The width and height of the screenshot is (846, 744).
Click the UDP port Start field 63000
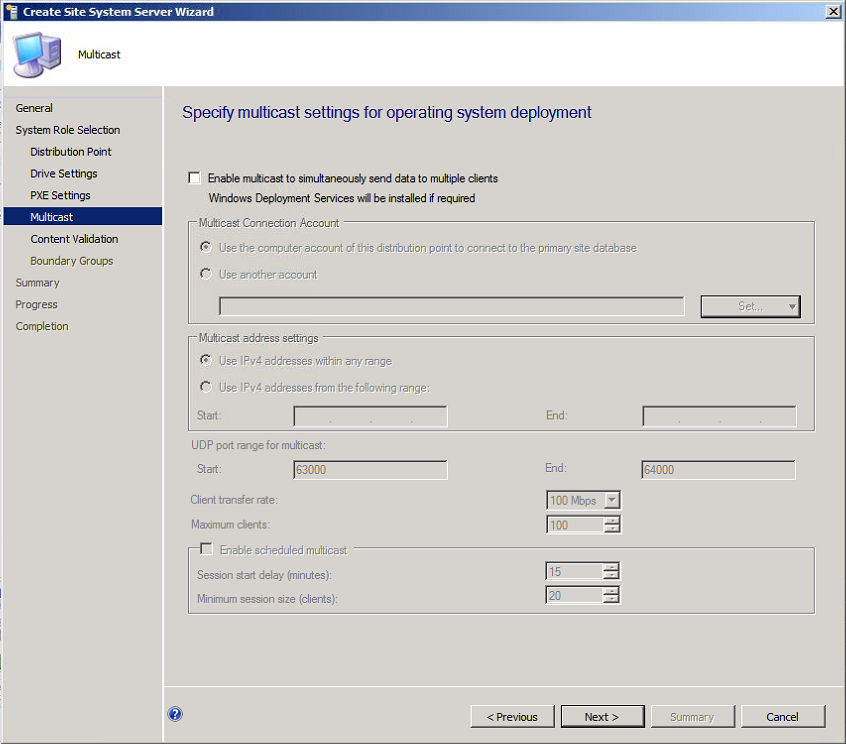pos(370,469)
